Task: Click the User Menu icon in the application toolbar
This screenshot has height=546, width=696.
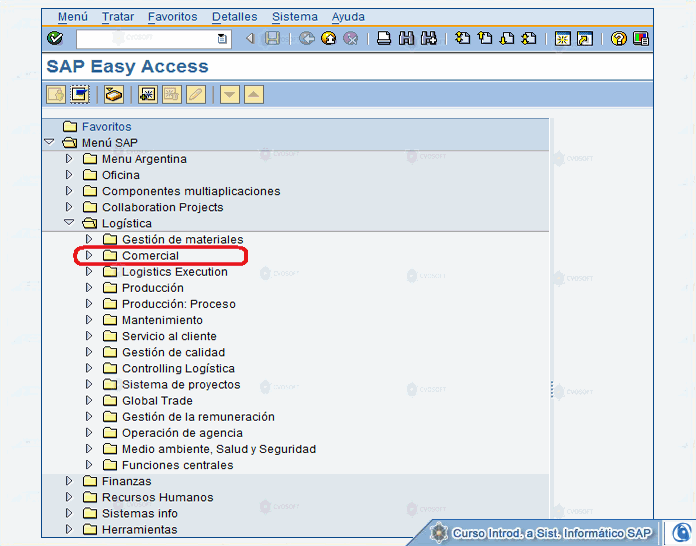Action: click(56, 94)
